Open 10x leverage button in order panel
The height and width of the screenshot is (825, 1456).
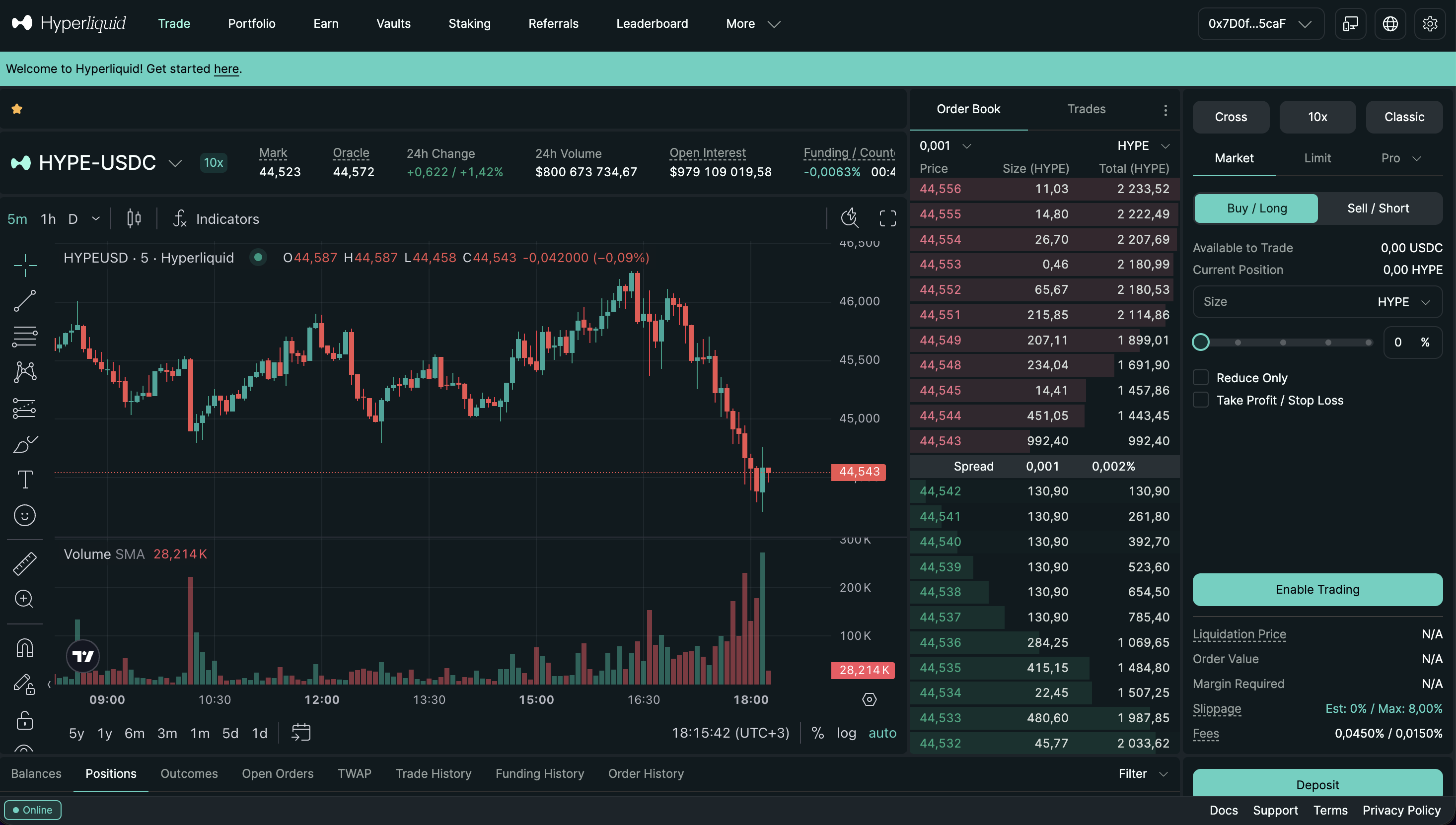[1317, 117]
